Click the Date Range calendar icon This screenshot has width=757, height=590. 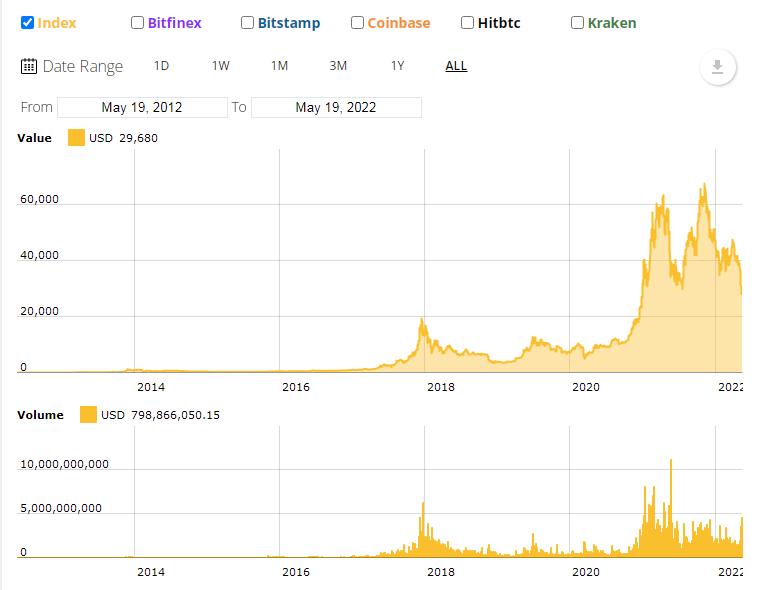[x=29, y=66]
